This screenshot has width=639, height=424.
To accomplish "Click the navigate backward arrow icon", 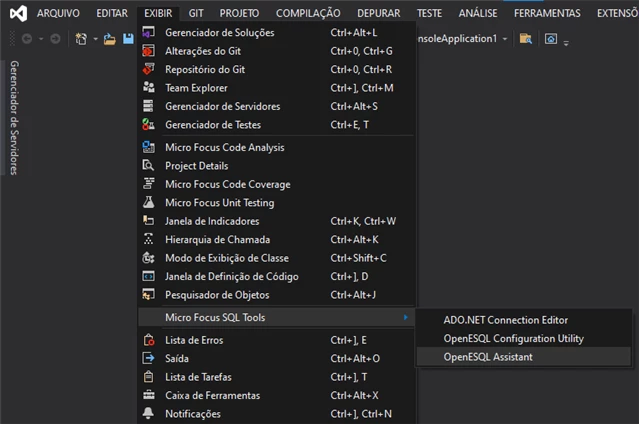I will pyautogui.click(x=27, y=39).
